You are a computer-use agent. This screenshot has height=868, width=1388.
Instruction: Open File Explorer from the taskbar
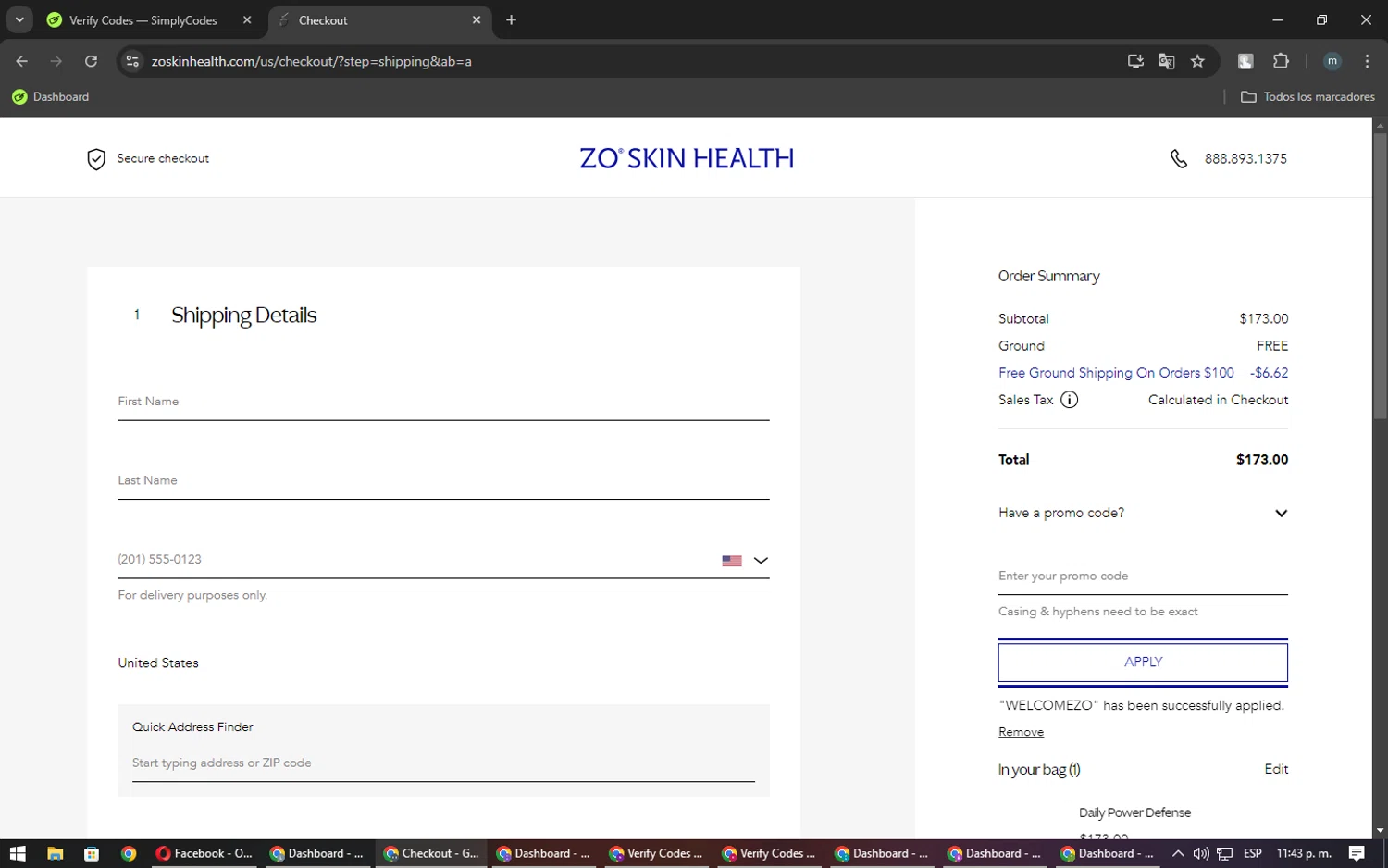[55, 853]
